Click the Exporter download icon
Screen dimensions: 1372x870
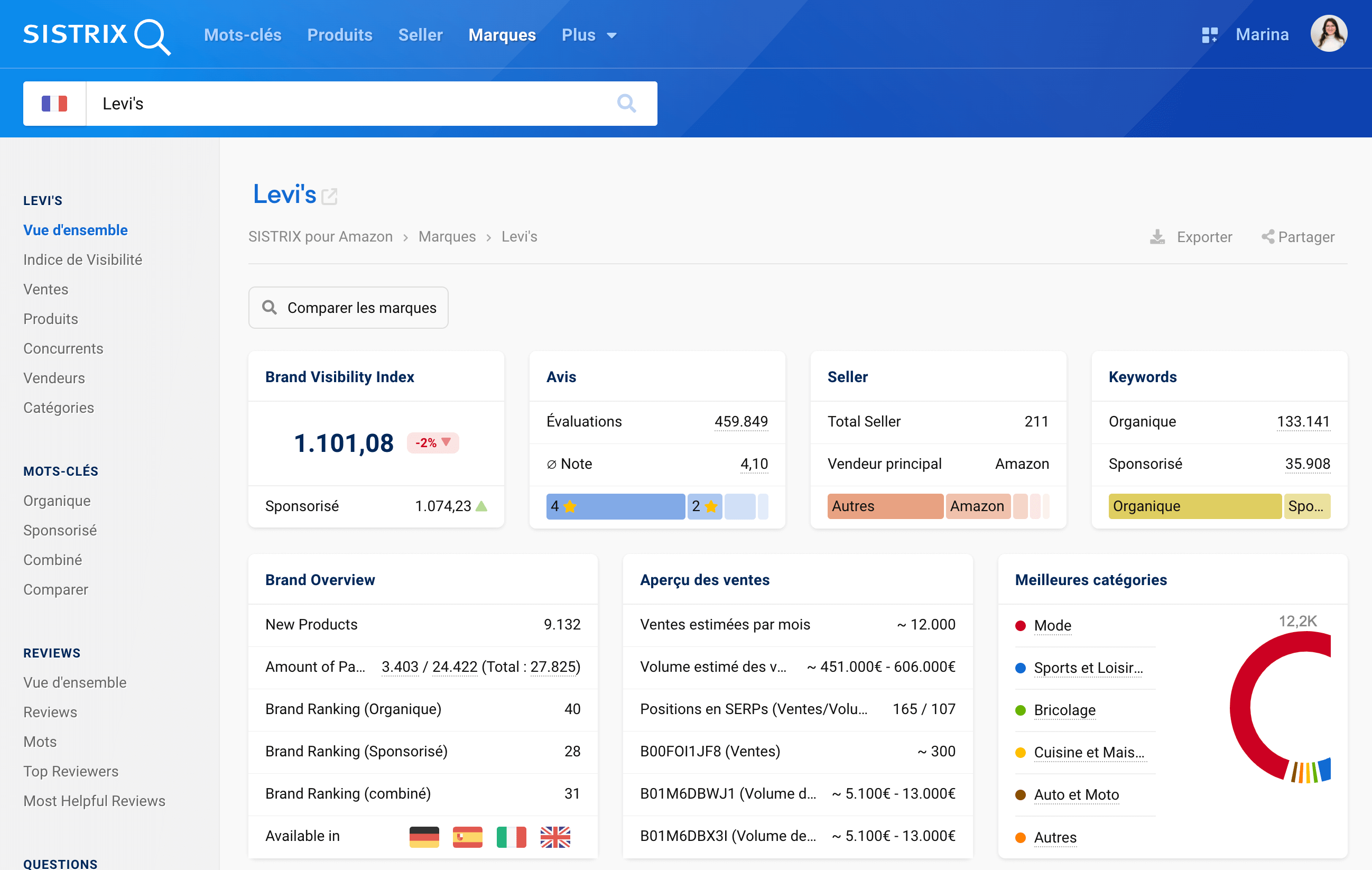[1156, 236]
